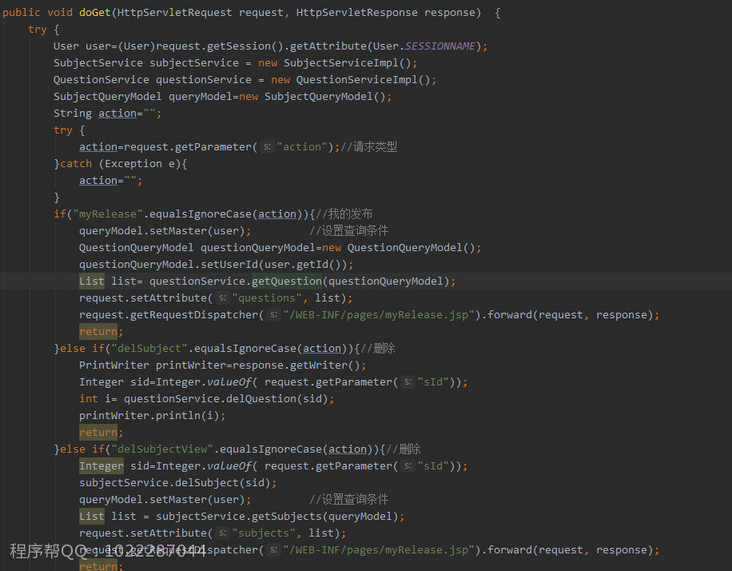Click action="" assignment inside catch block
This screenshot has width=732, height=571.
coord(111,181)
